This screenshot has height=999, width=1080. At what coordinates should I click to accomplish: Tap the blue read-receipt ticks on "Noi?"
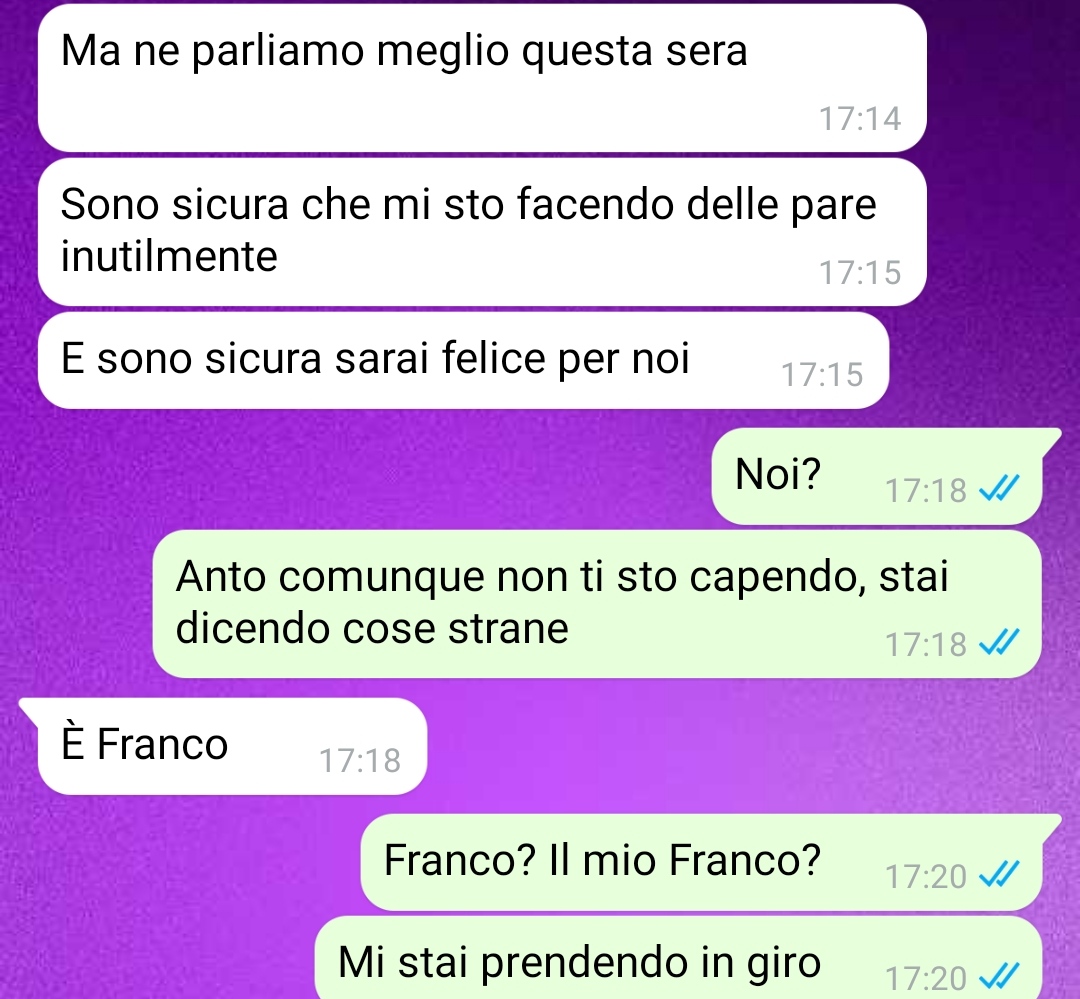[x=998, y=490]
